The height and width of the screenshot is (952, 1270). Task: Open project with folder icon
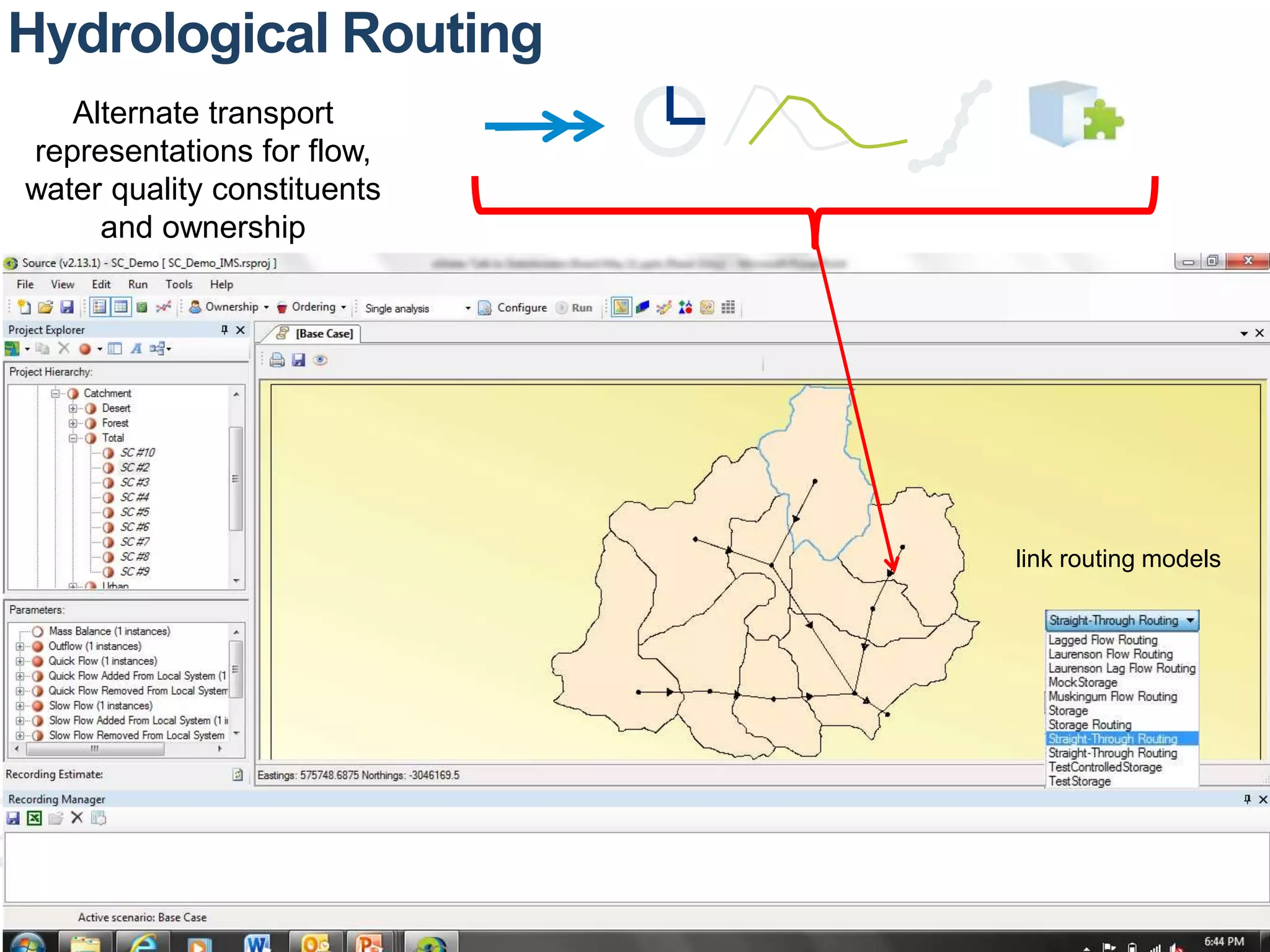pyautogui.click(x=45, y=307)
